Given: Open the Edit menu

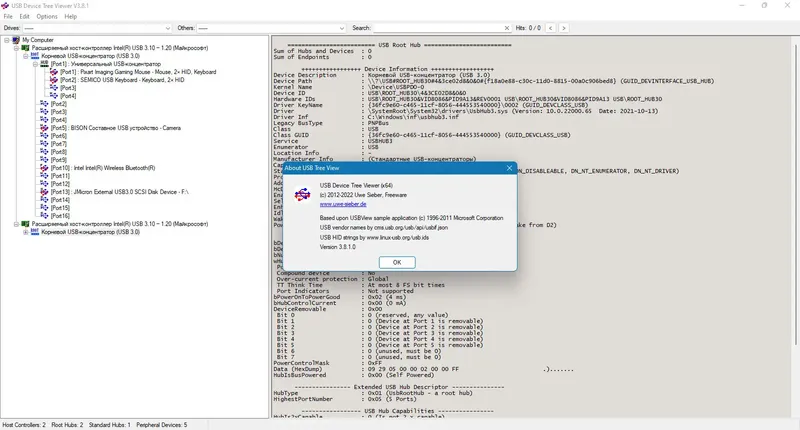Looking at the screenshot, I should 24,16.
